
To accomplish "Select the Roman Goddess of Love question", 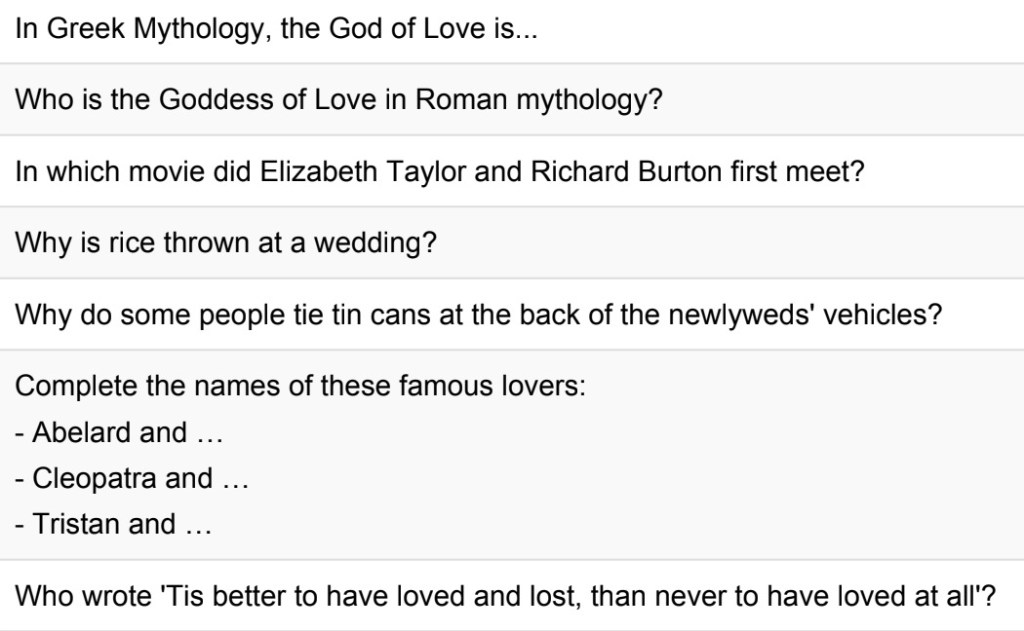I will click(x=339, y=100).
